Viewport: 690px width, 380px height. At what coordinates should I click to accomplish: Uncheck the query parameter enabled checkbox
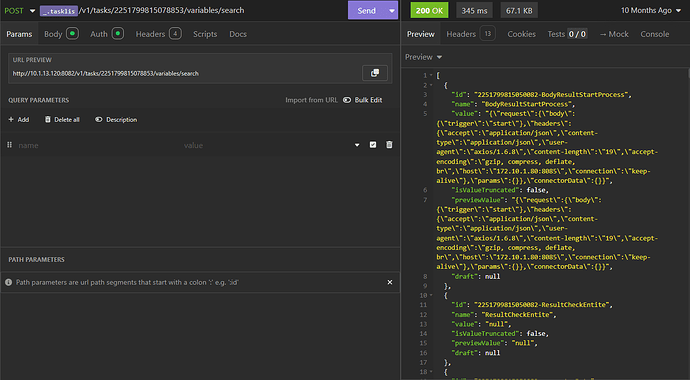[x=373, y=145]
